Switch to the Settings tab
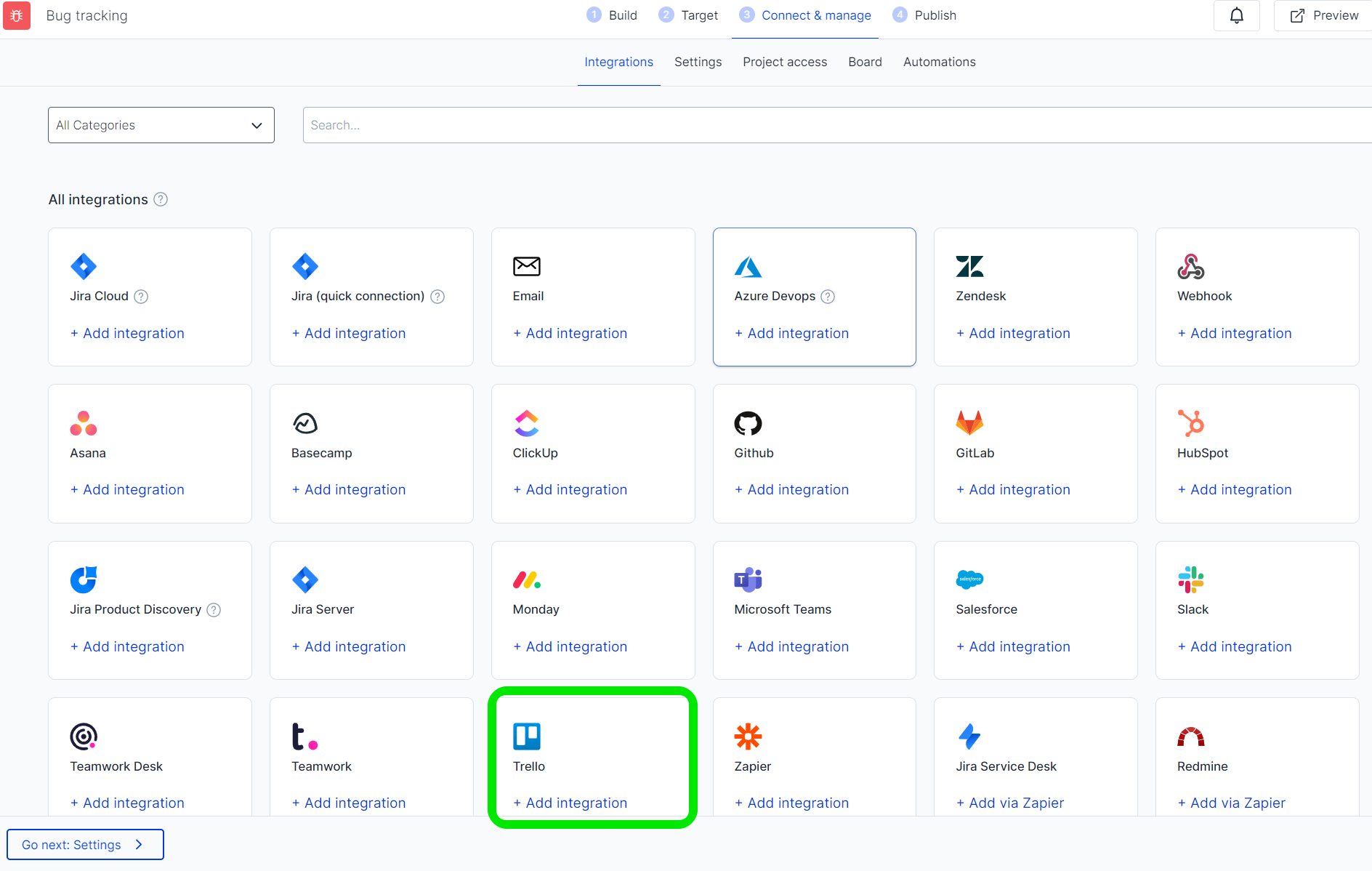Screen dimensions: 1372x871 pyautogui.click(x=698, y=62)
